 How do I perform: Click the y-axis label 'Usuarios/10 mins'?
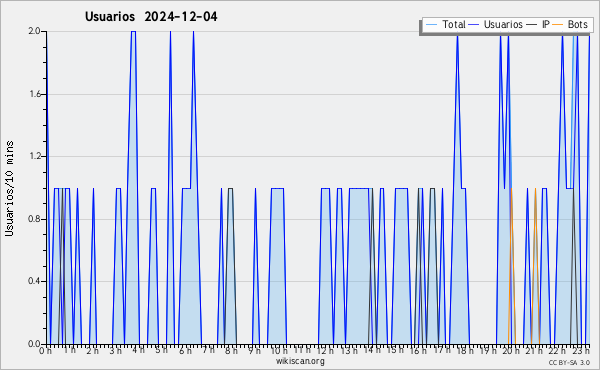(x=9, y=188)
